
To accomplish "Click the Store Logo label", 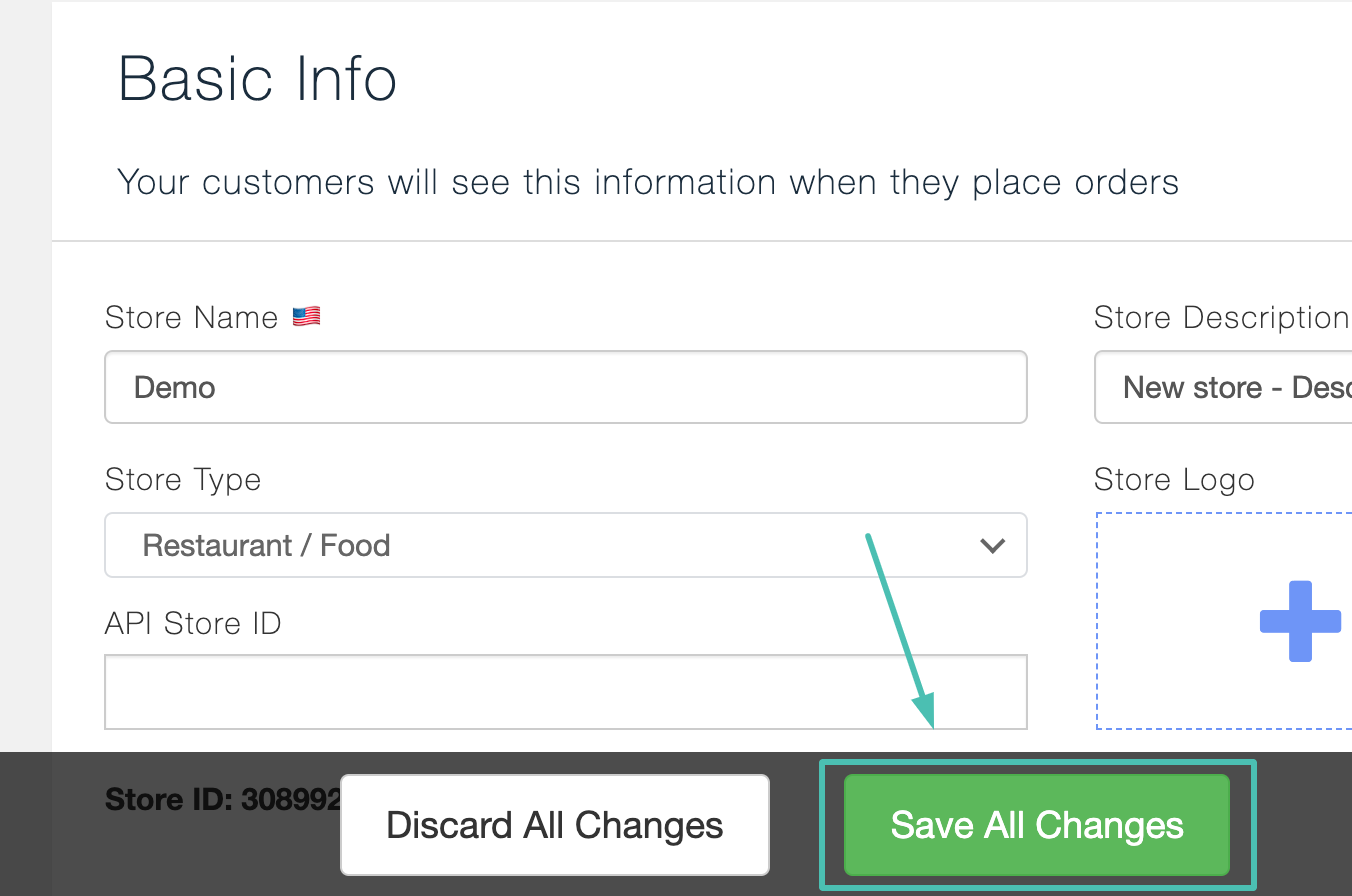I will pos(1174,480).
